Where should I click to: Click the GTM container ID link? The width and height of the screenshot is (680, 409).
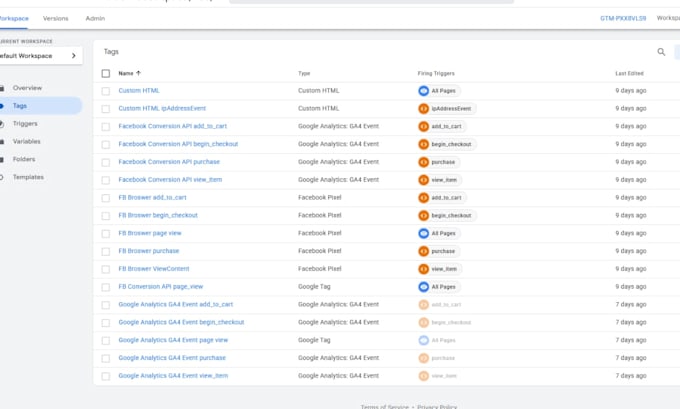point(623,18)
